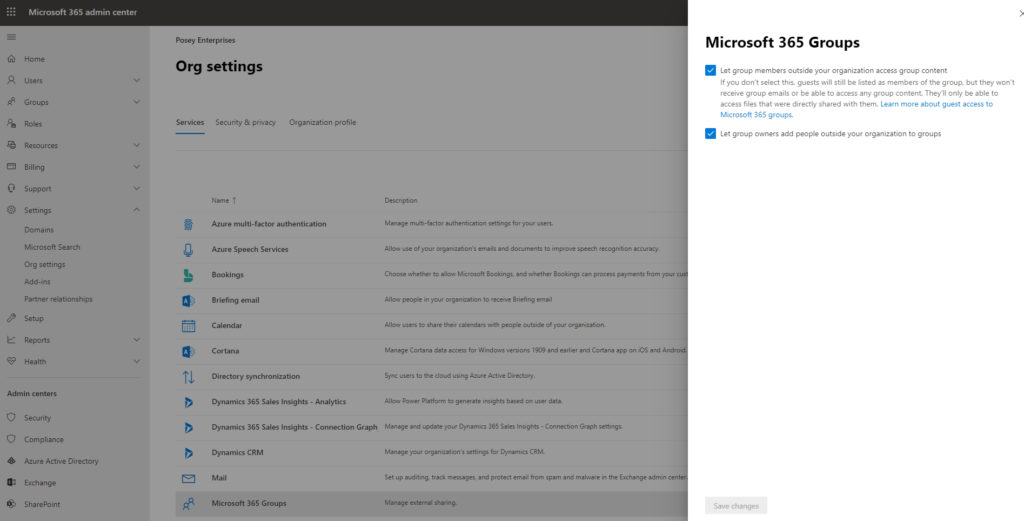Viewport: 1024px width, 521px height.
Task: Open Microsoft Search under Settings
Action: (x=52, y=247)
